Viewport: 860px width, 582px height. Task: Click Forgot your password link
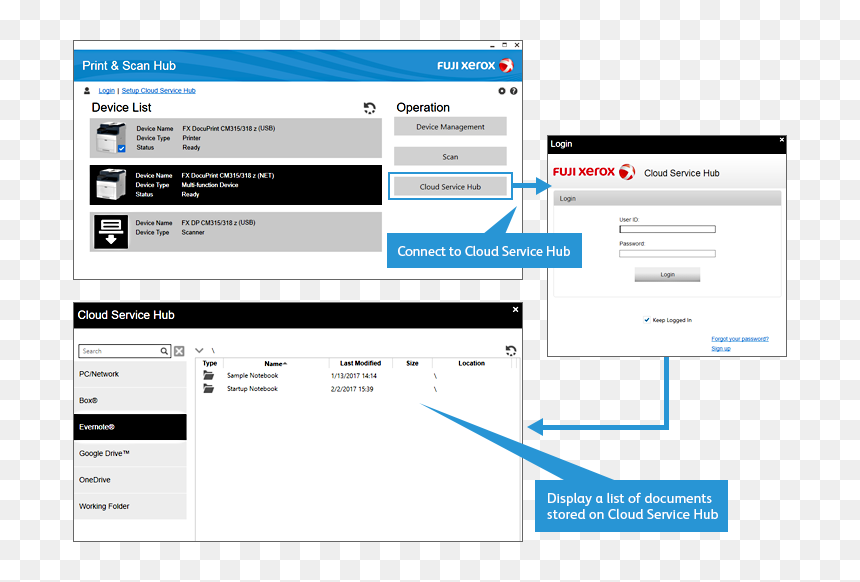740,339
